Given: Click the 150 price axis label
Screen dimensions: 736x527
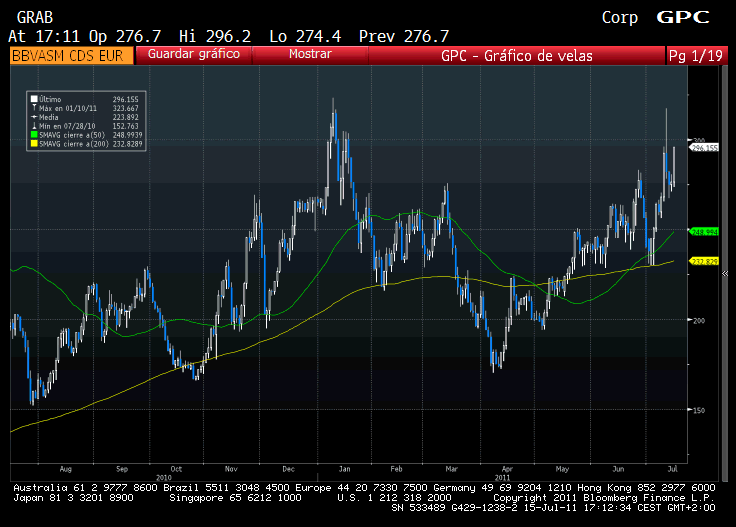Looking at the screenshot, I should (x=699, y=410).
